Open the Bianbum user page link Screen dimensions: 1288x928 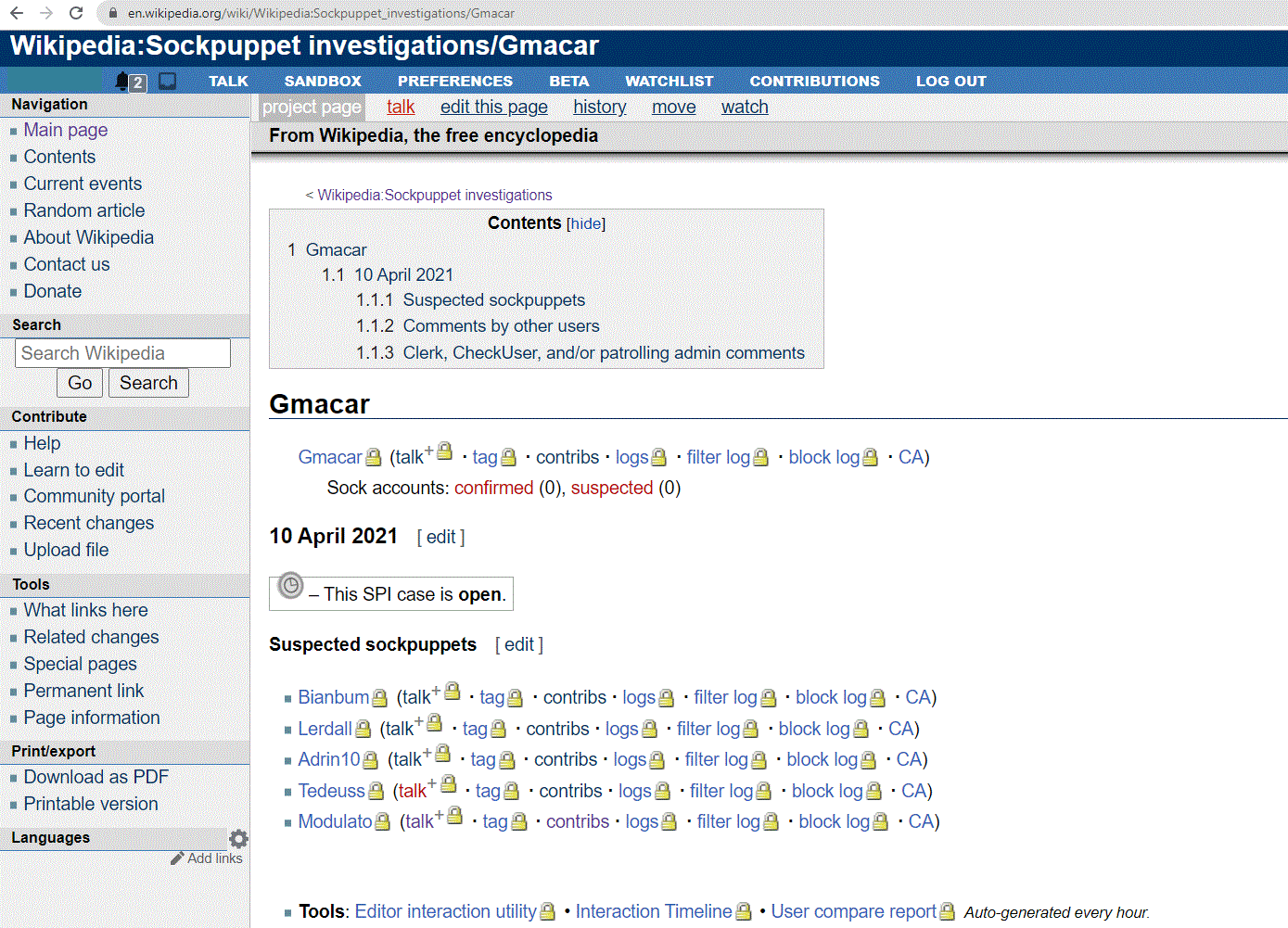coord(334,697)
